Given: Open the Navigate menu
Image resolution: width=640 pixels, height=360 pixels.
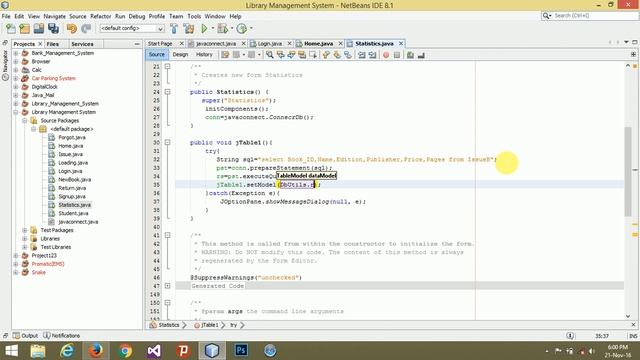Looking at the screenshot, I should [54, 16].
